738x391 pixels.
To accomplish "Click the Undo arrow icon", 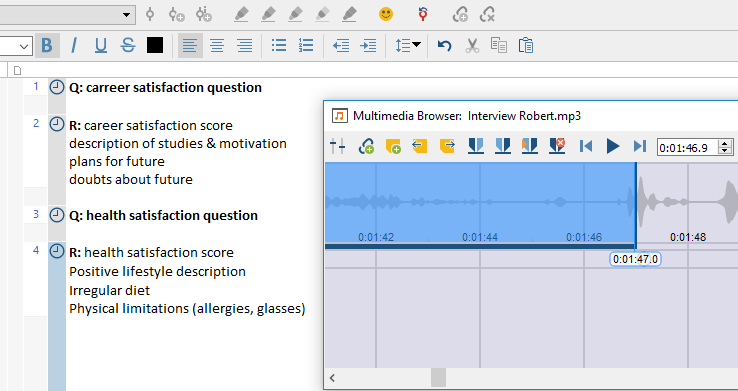I will click(444, 46).
